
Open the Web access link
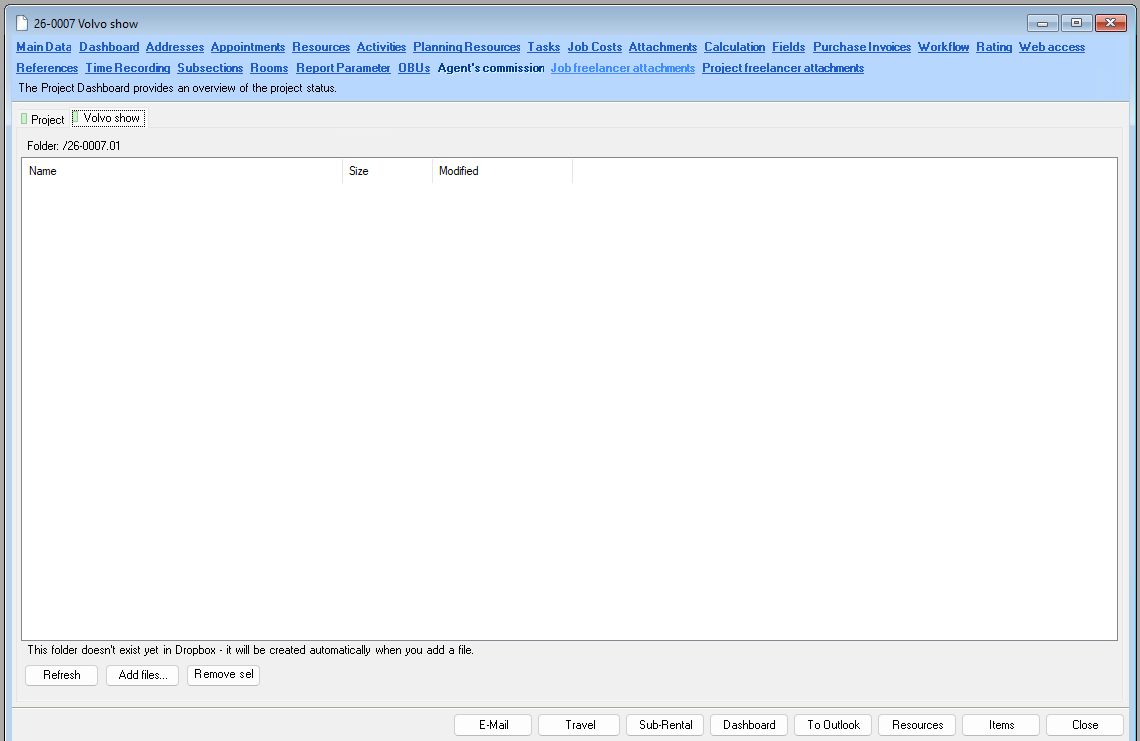click(1051, 47)
